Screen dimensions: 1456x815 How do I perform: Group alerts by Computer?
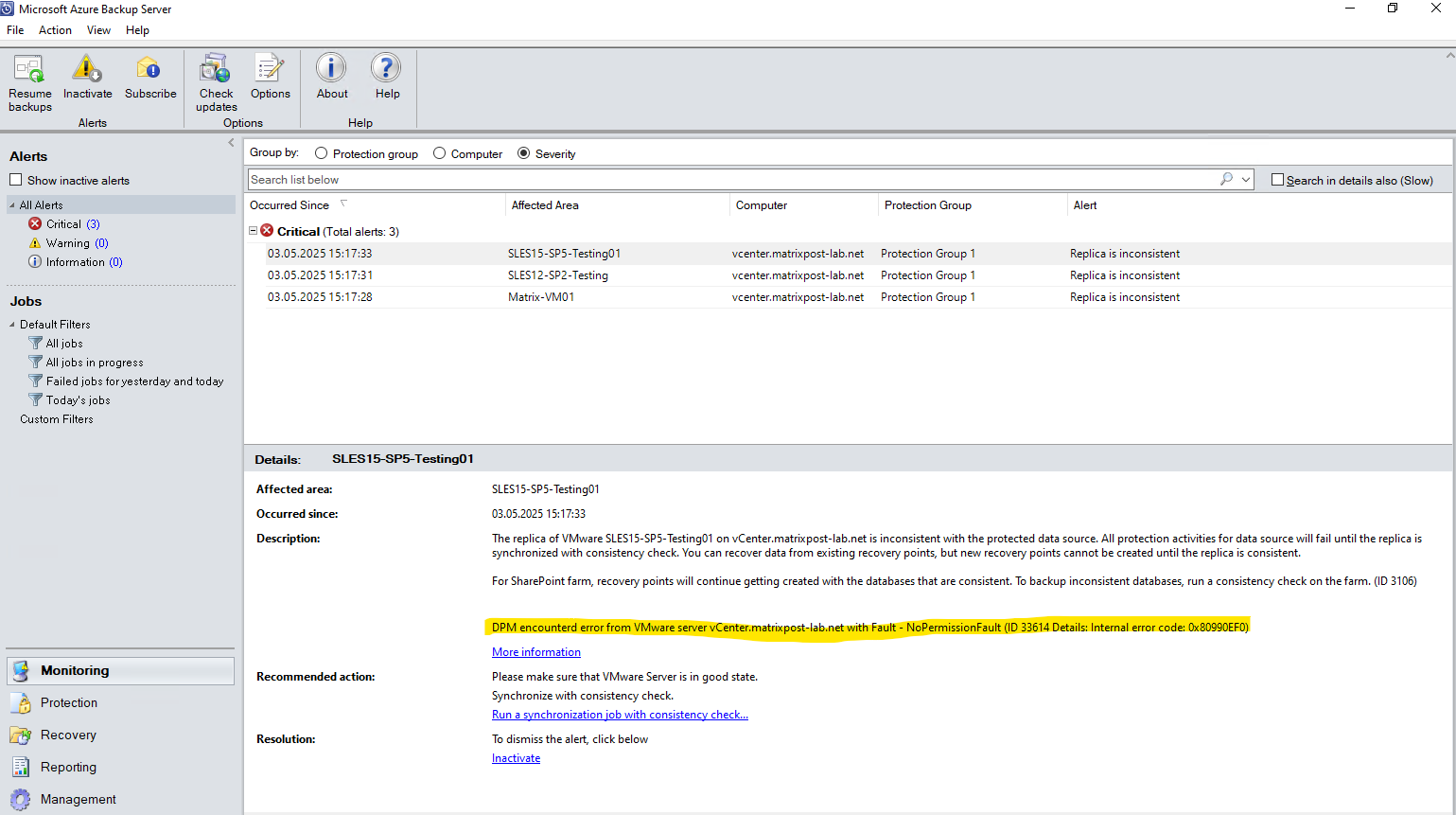click(439, 153)
